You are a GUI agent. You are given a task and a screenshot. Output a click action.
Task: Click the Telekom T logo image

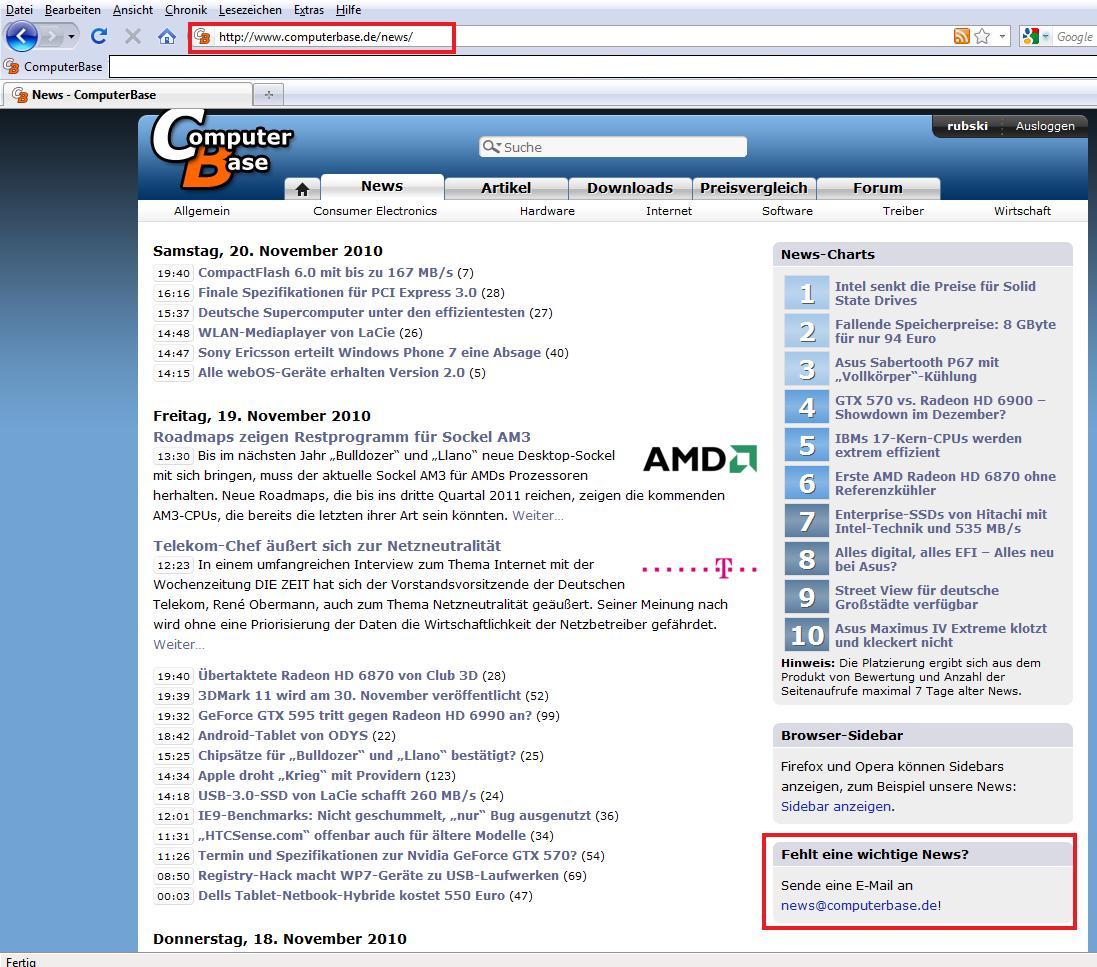coord(700,567)
